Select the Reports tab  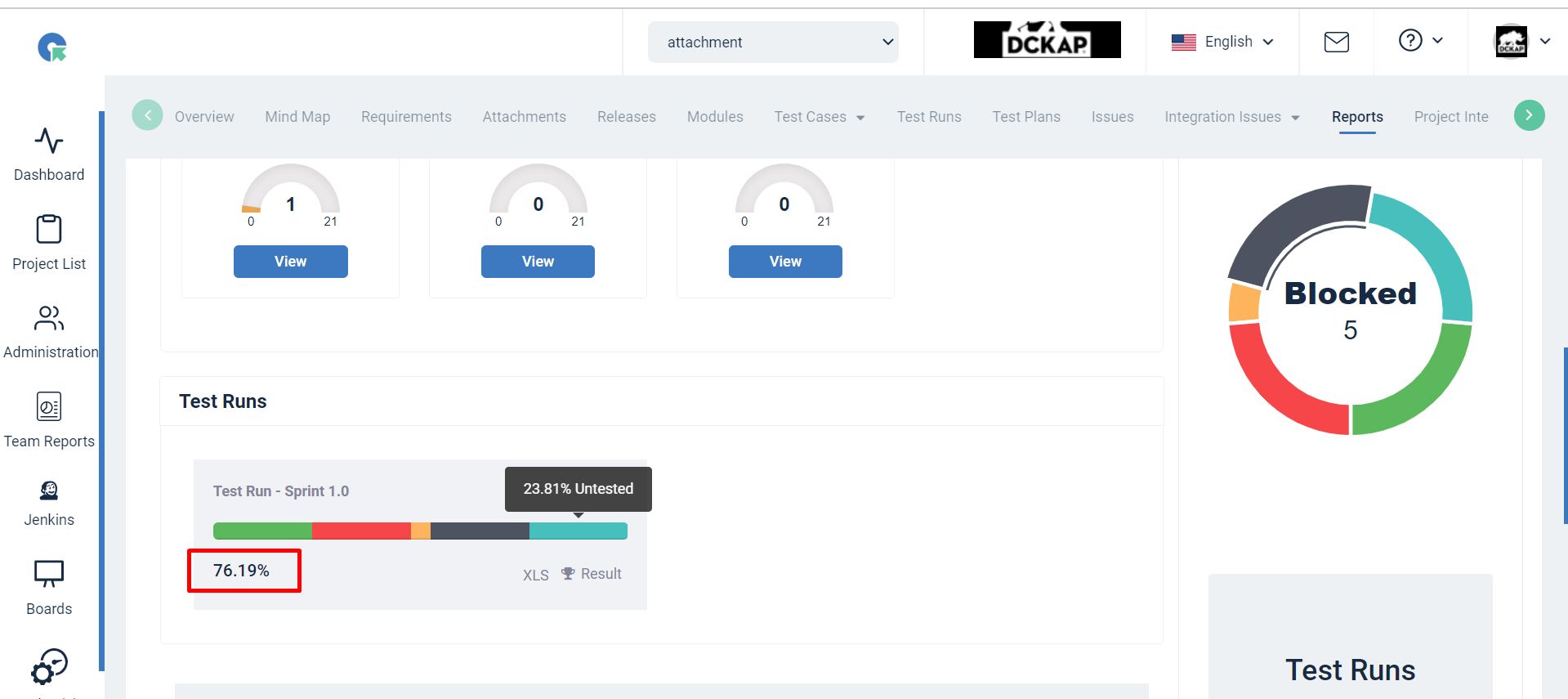tap(1357, 117)
